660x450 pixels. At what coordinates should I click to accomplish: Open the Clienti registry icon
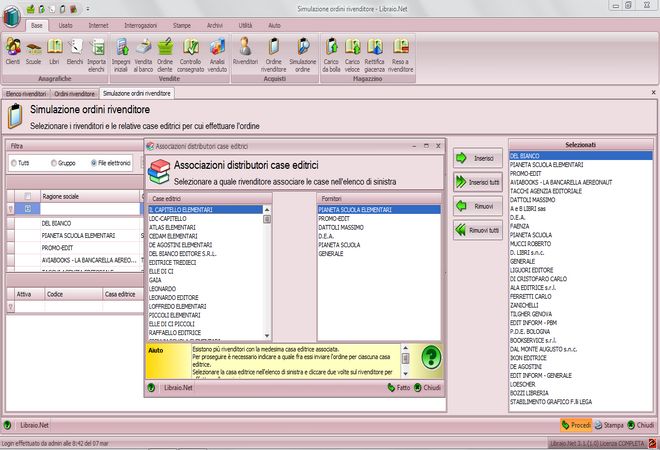[x=13, y=51]
